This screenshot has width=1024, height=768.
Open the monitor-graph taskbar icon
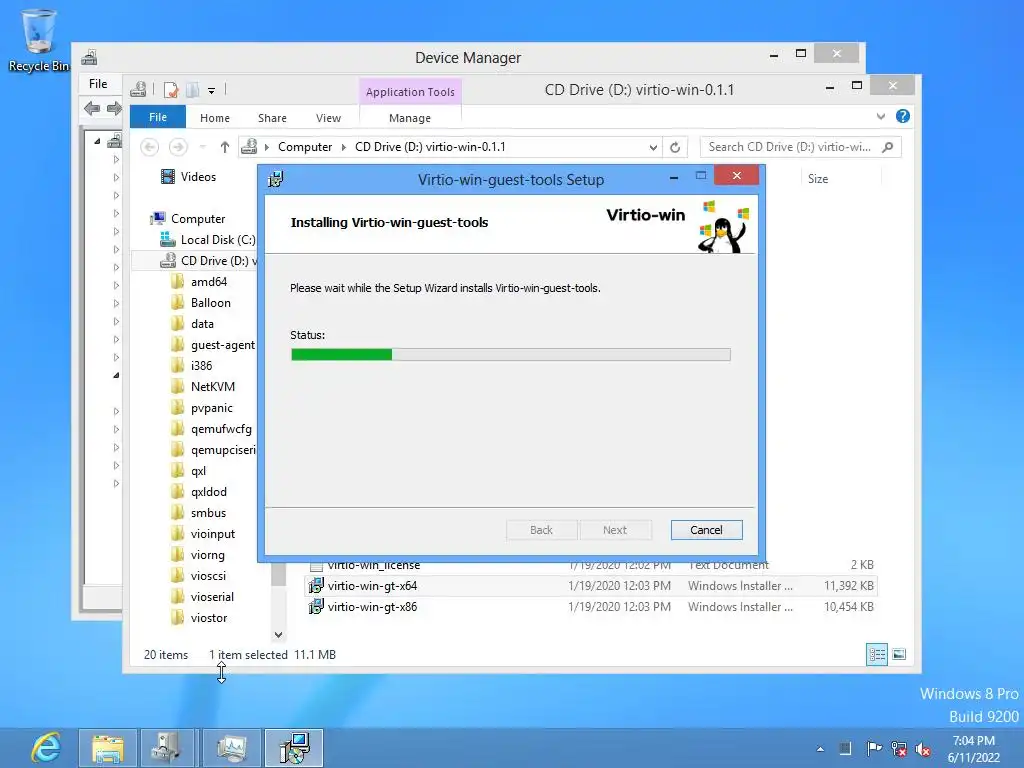point(231,748)
